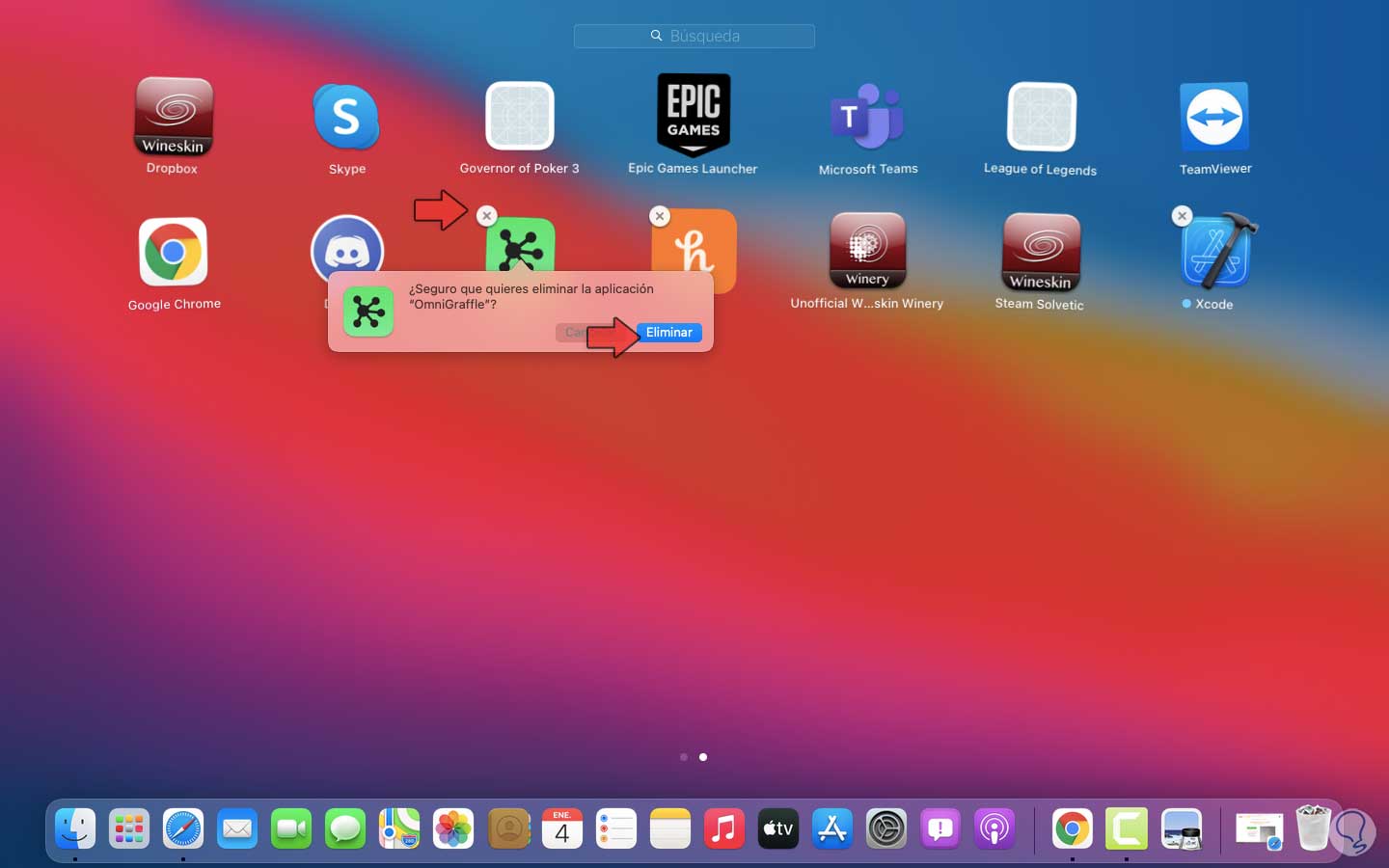Viewport: 1389px width, 868px height.
Task: Open System Preferences in the Dock
Action: 886,828
